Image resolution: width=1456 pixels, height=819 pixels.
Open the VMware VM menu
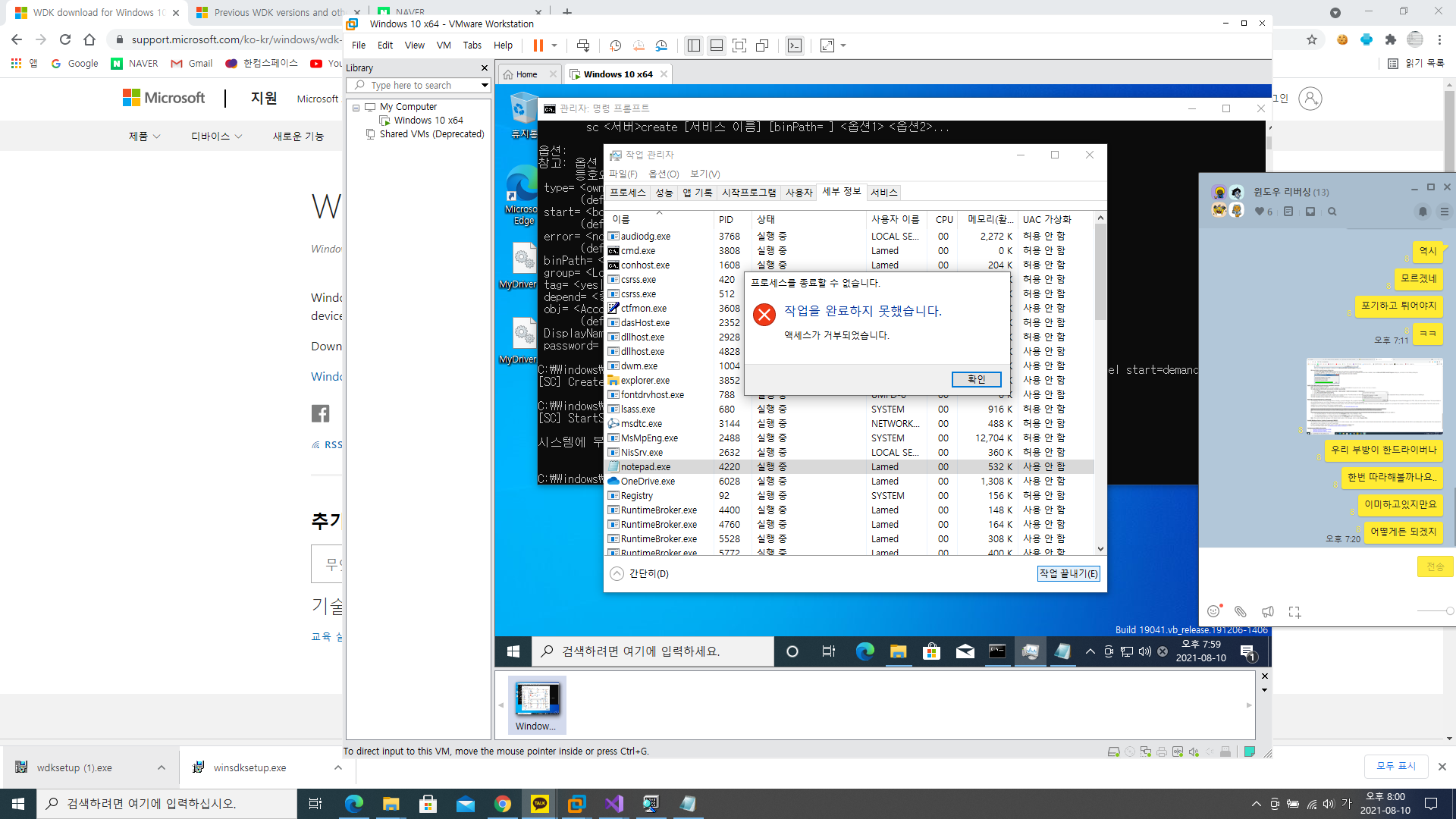(444, 45)
